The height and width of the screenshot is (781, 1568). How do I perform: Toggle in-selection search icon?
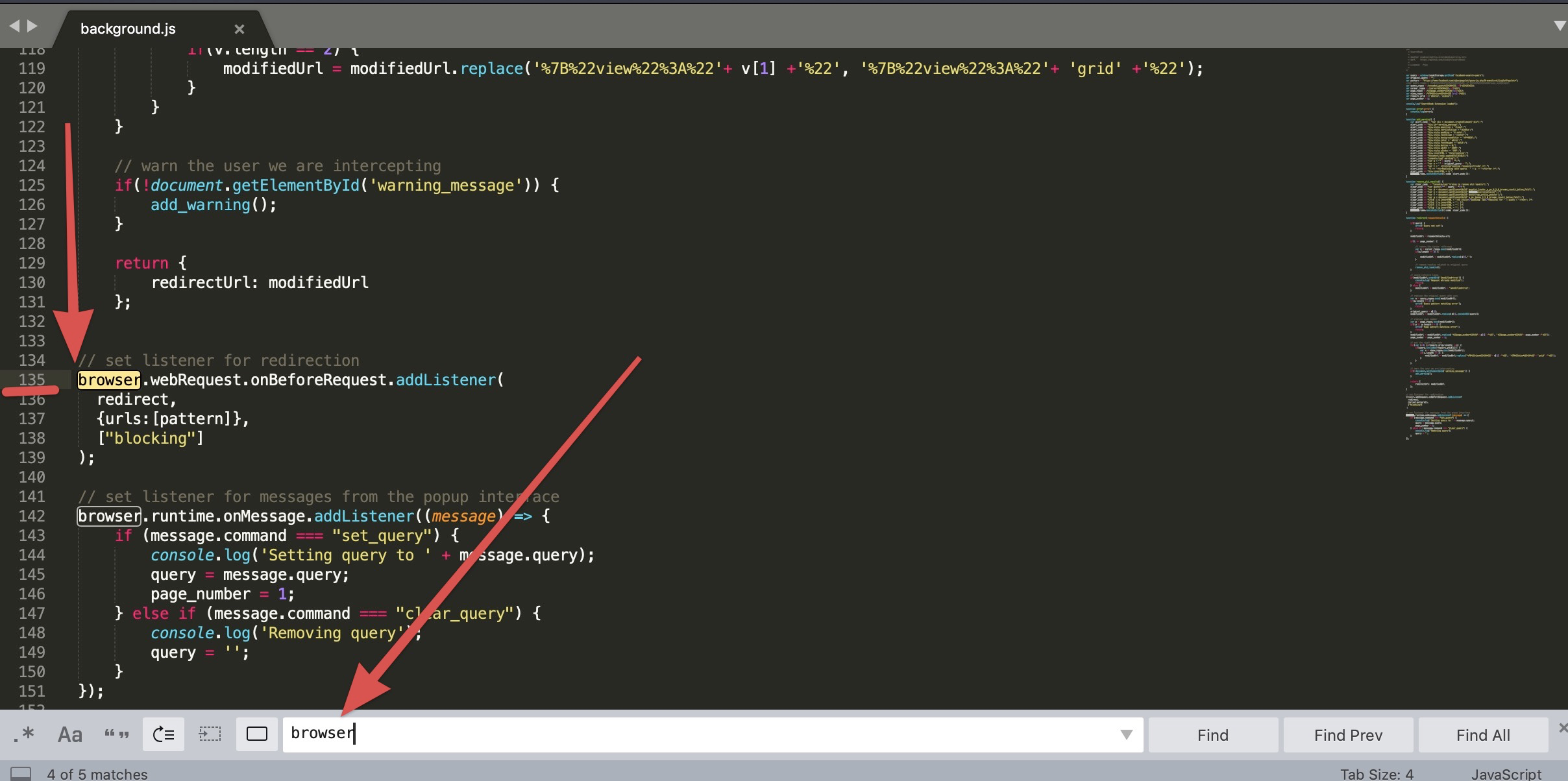210,734
